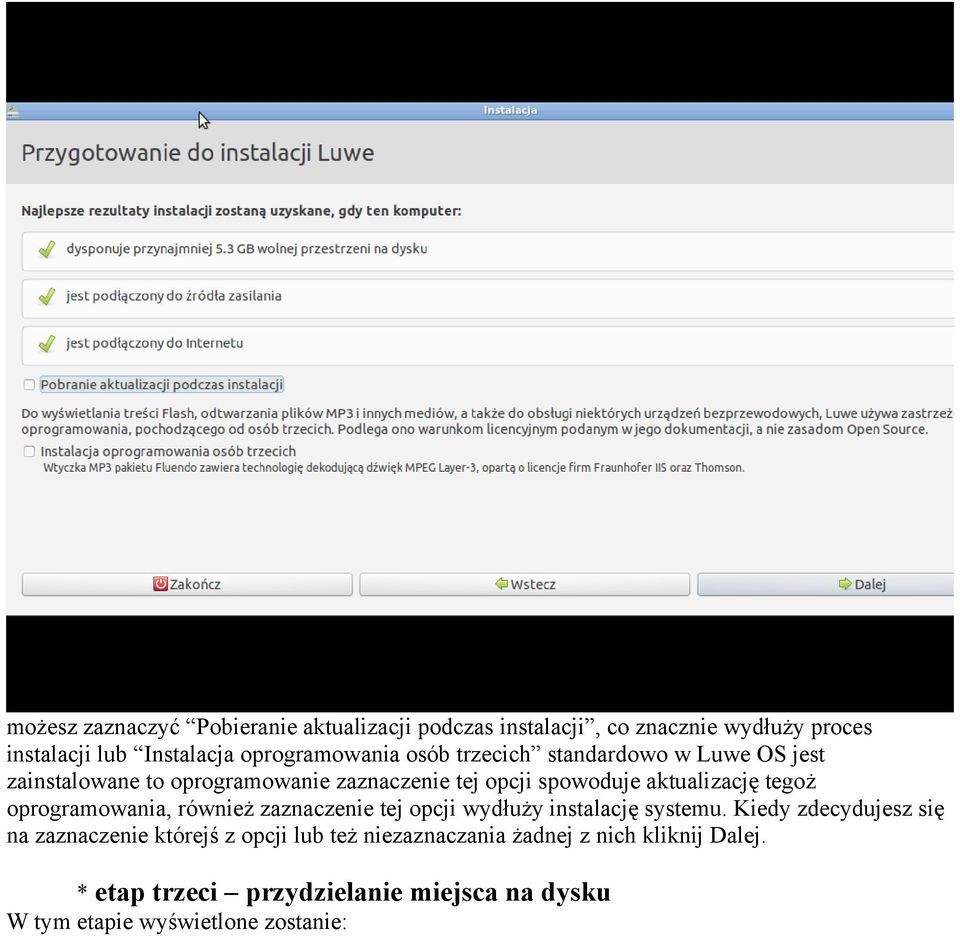
Task: Click text jest podłączony do źródła zasilania
Action: click(x=174, y=296)
